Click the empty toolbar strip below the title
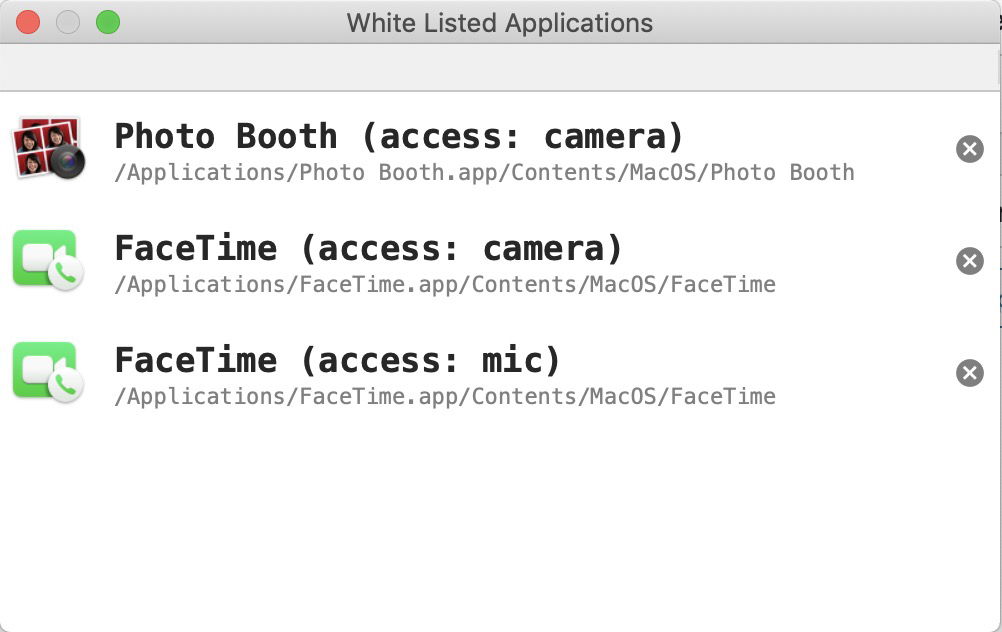 pos(500,68)
